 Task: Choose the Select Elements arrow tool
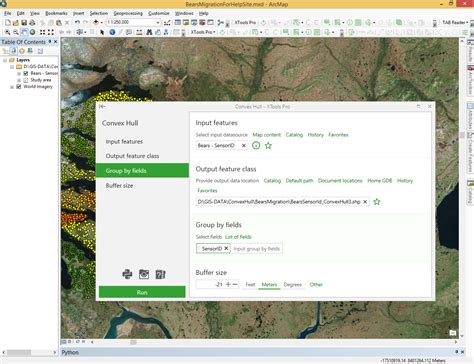tap(102, 32)
